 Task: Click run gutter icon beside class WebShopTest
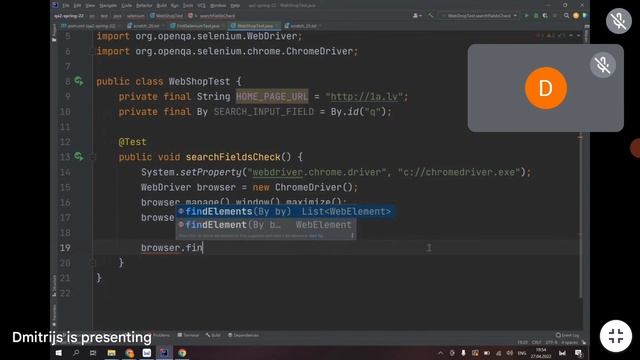[x=78, y=81]
